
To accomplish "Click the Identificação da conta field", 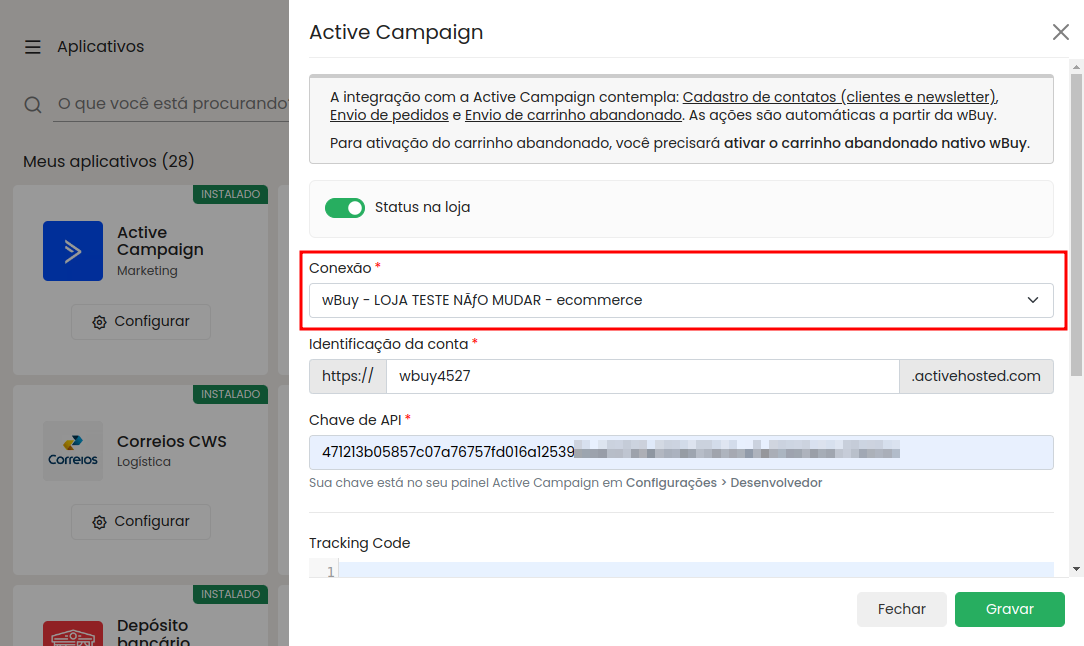I will (x=642, y=376).
